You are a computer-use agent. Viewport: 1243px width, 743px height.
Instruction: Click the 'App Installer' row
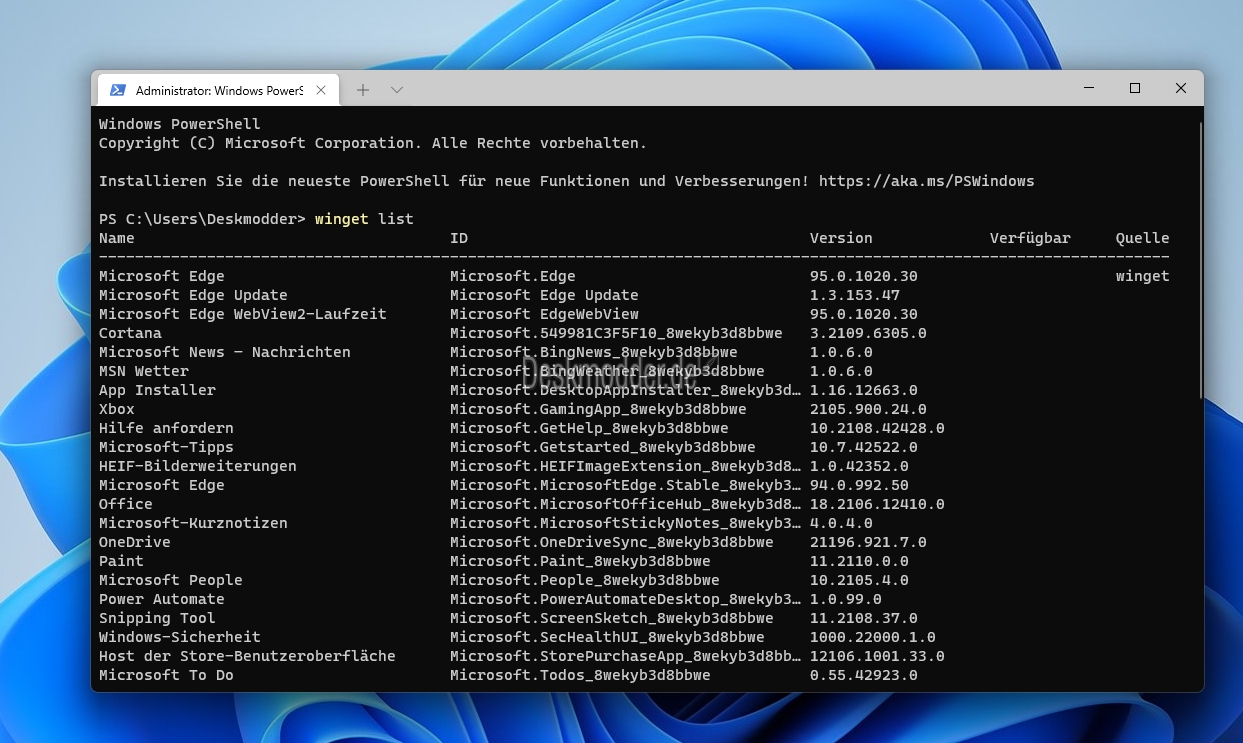tap(157, 390)
